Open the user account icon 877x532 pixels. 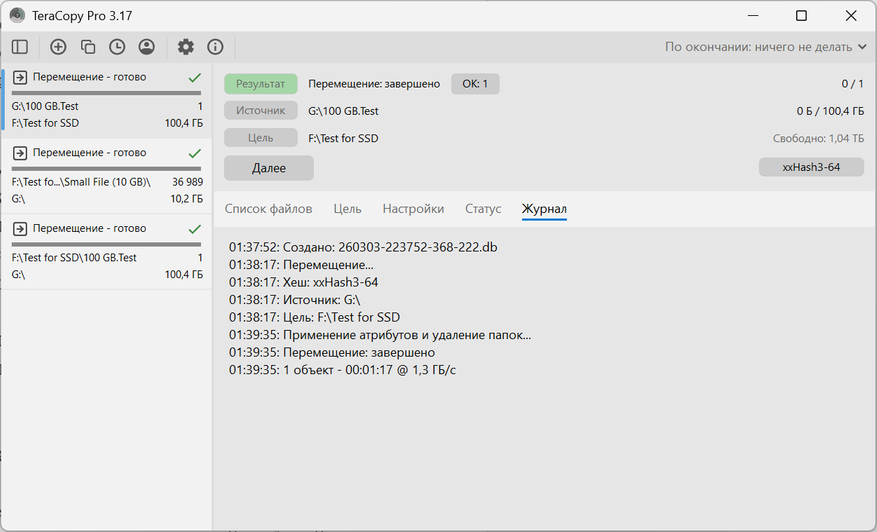click(x=147, y=47)
